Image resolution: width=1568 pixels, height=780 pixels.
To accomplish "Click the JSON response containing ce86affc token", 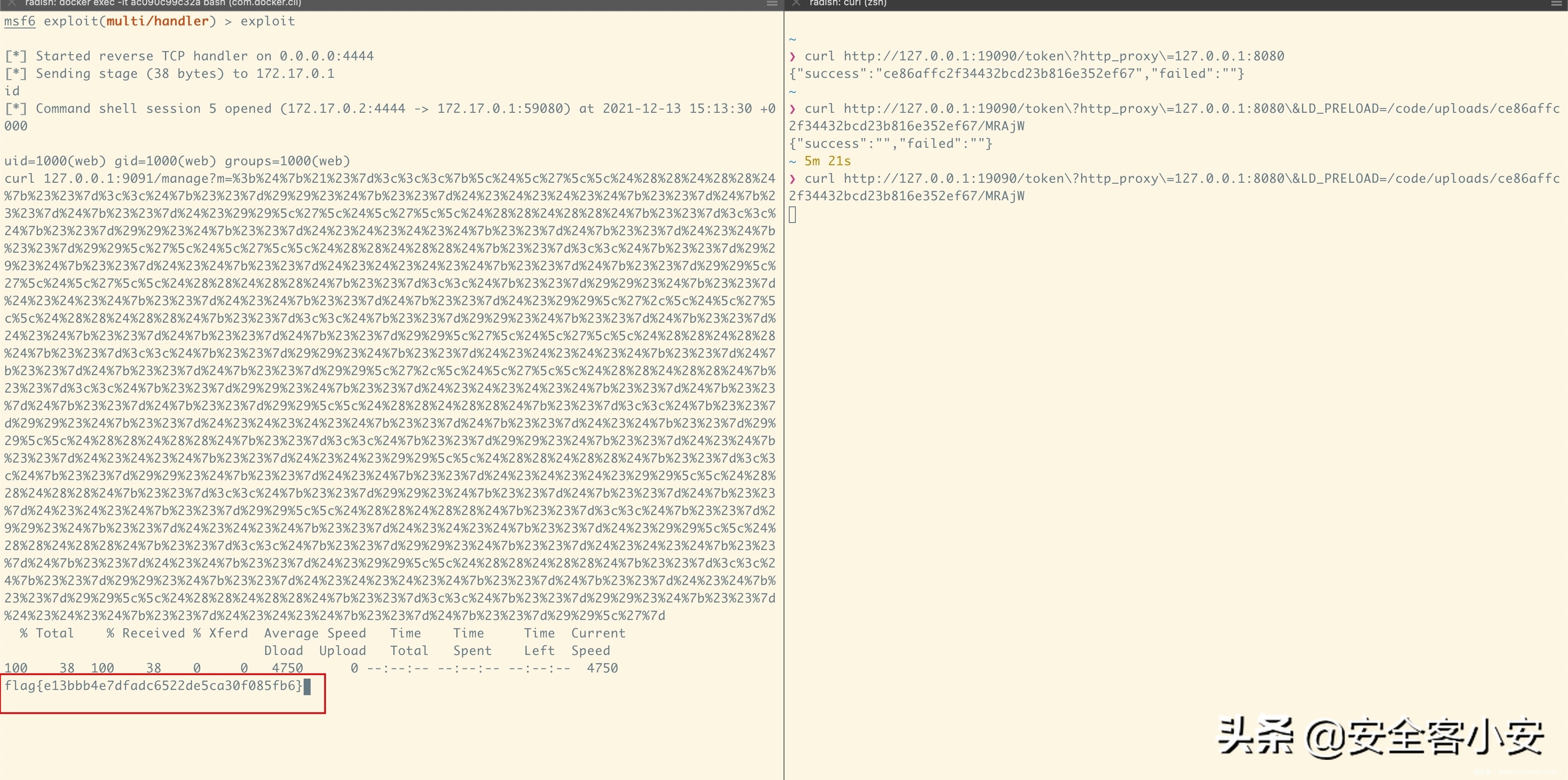I will [1016, 73].
